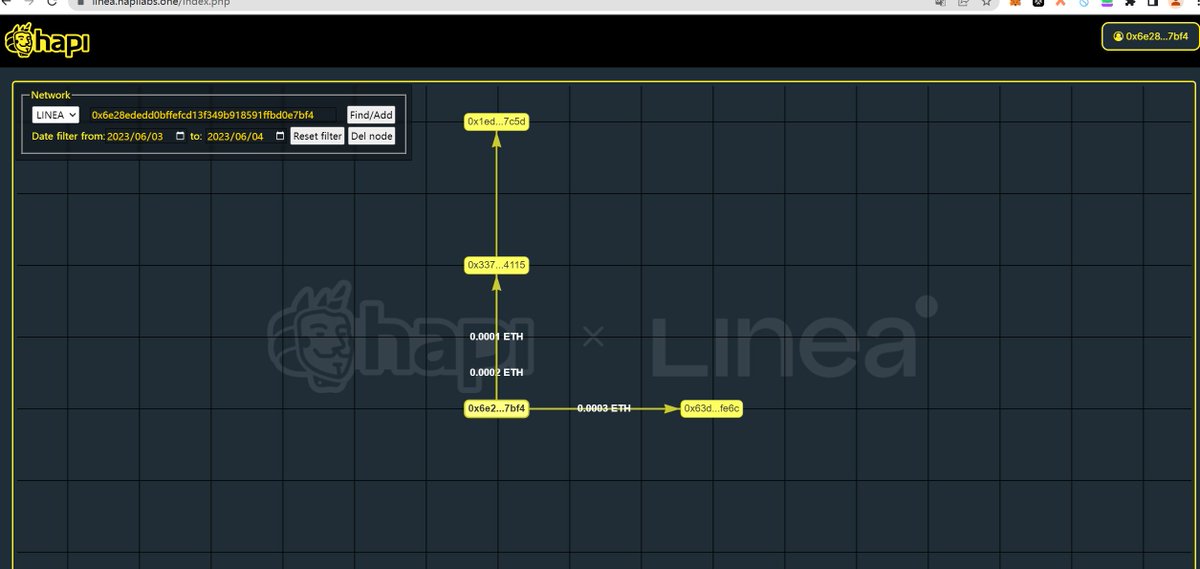Click the browser address bar URL

(160, 4)
